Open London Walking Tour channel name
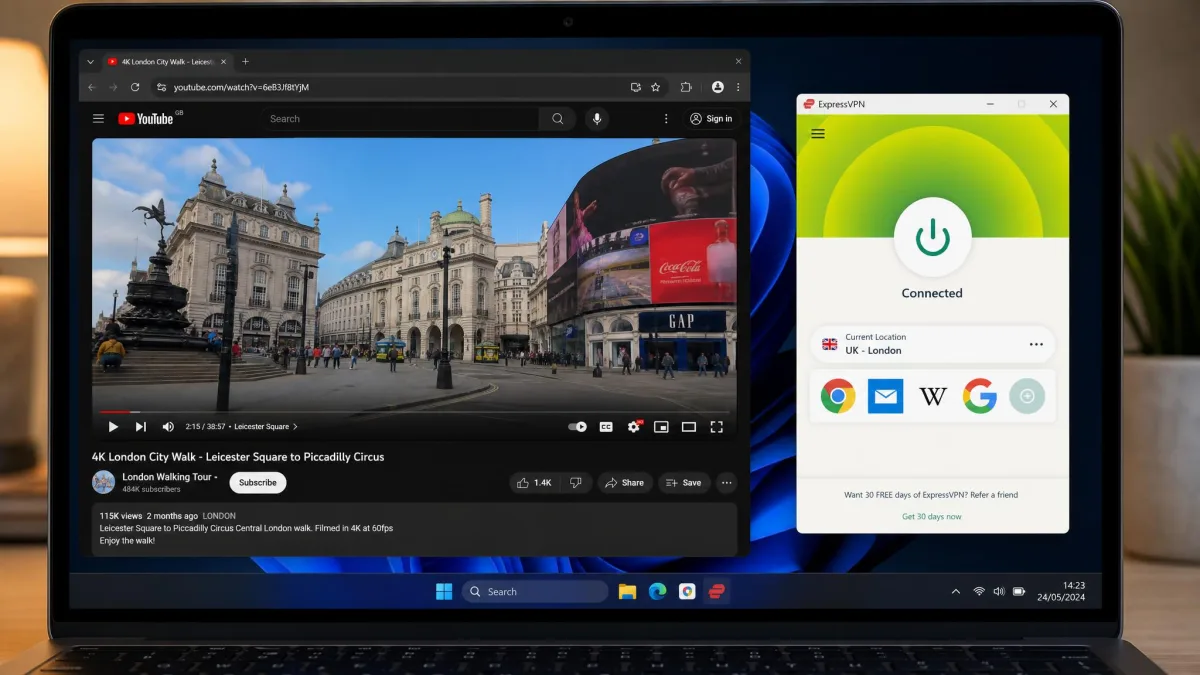The width and height of the screenshot is (1200, 675). point(166,477)
